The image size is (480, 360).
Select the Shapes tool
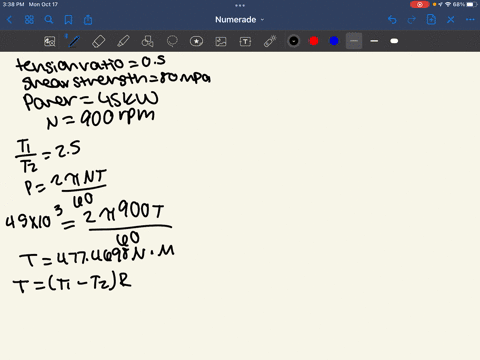click(147, 41)
